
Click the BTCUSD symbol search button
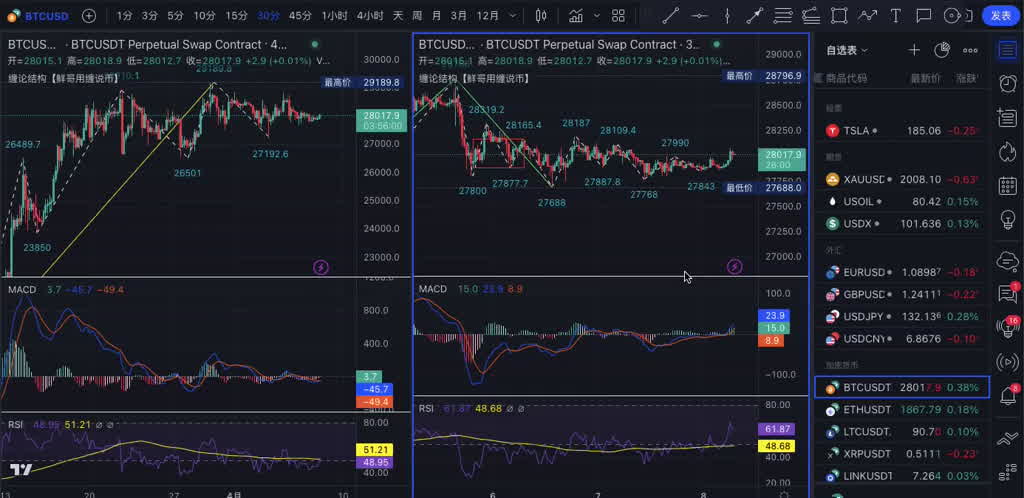coord(38,15)
